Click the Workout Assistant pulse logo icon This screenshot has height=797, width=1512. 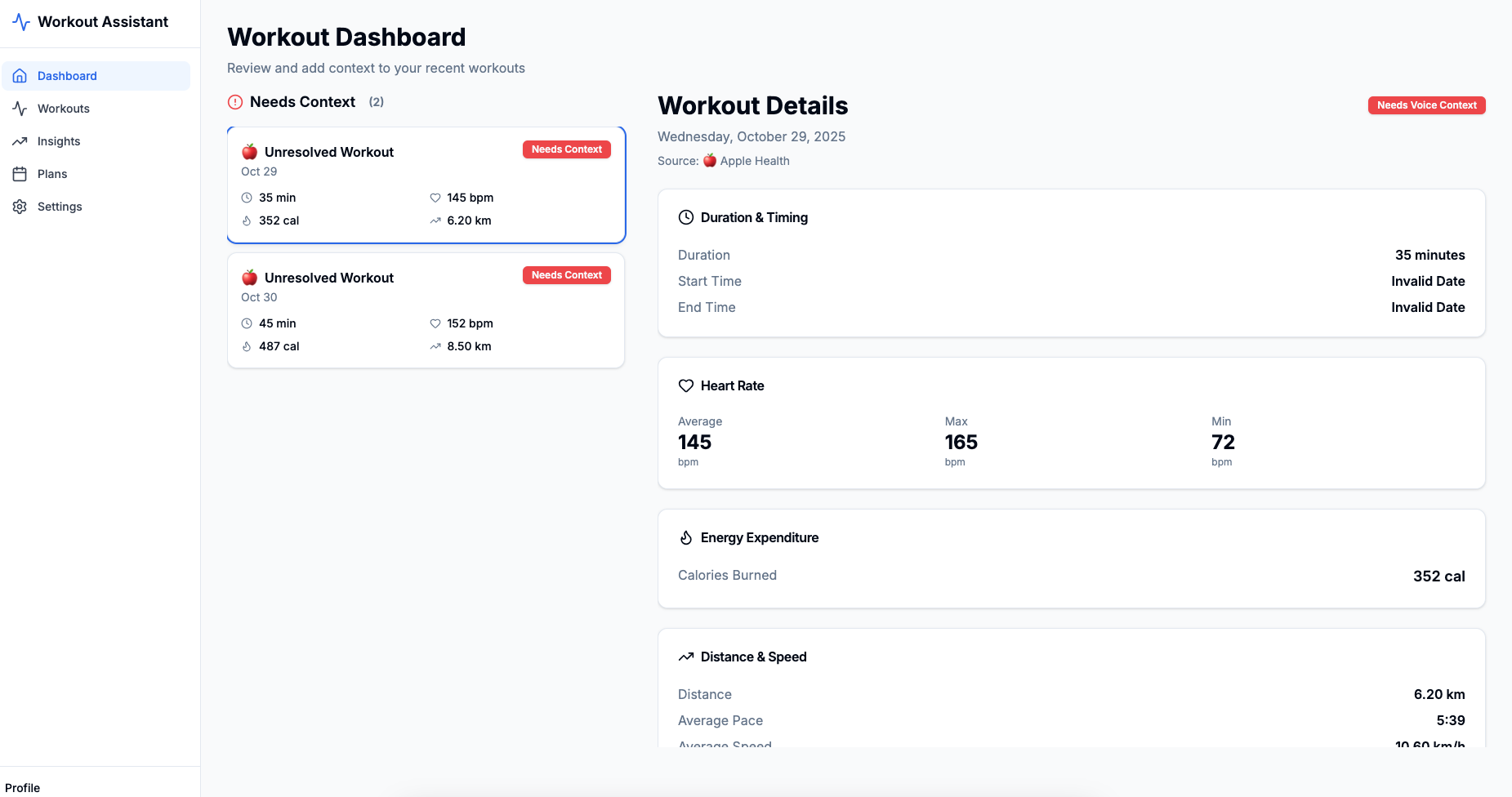click(21, 22)
